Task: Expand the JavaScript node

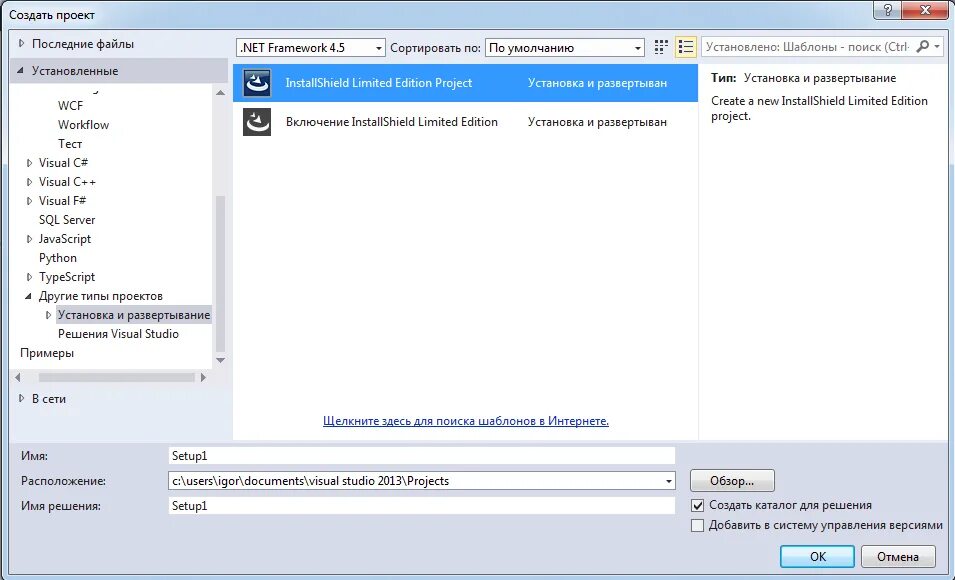Action: point(29,239)
